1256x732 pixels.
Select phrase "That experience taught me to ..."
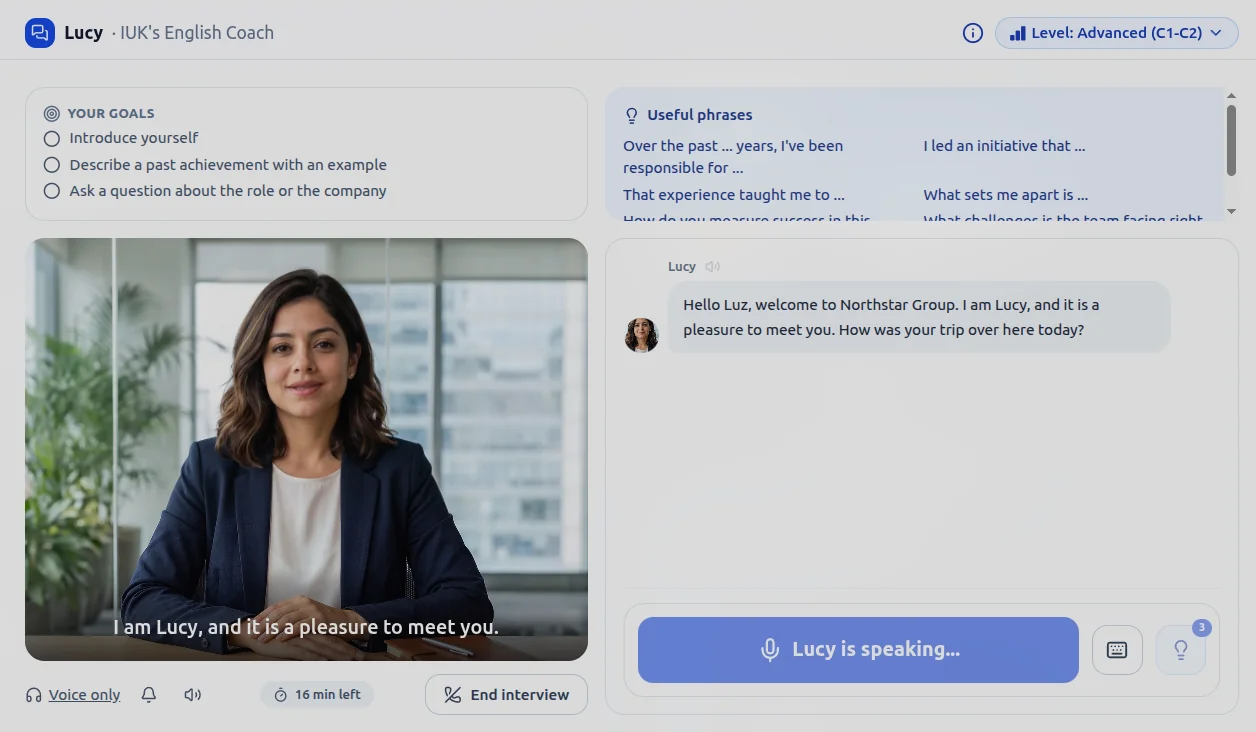tap(734, 195)
